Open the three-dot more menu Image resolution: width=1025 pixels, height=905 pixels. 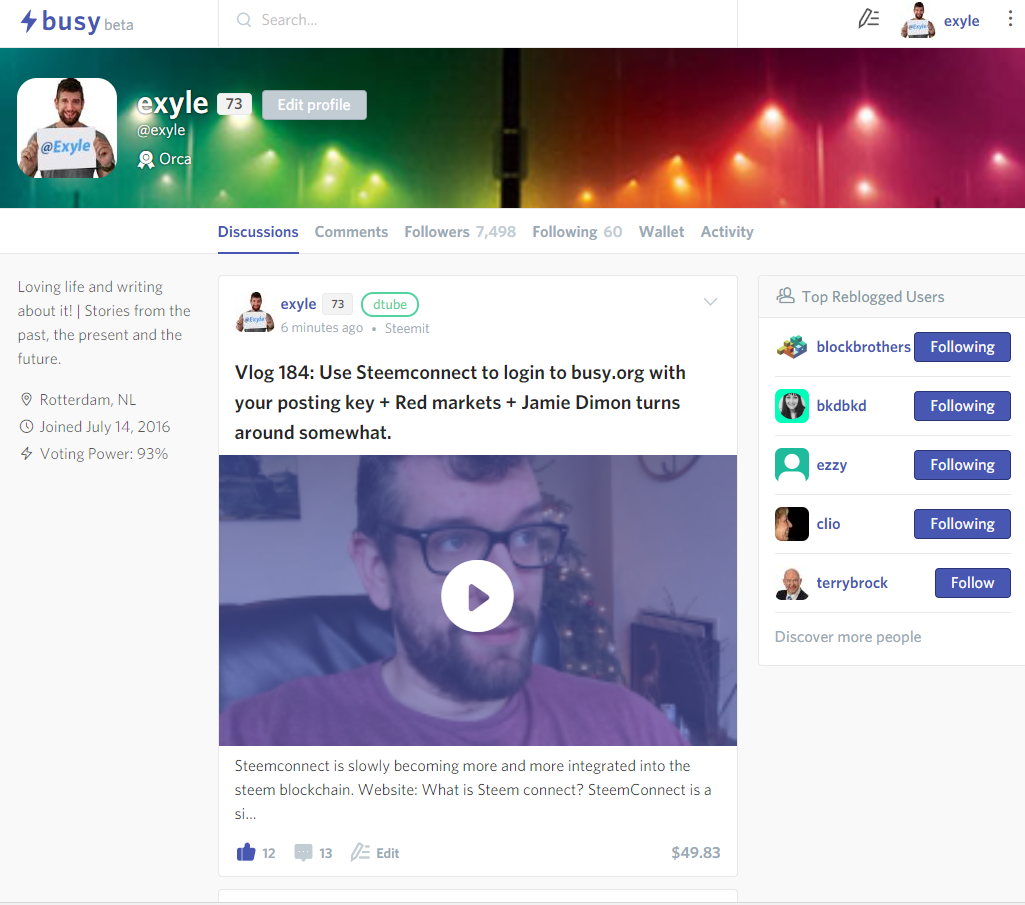pyautogui.click(x=1010, y=19)
